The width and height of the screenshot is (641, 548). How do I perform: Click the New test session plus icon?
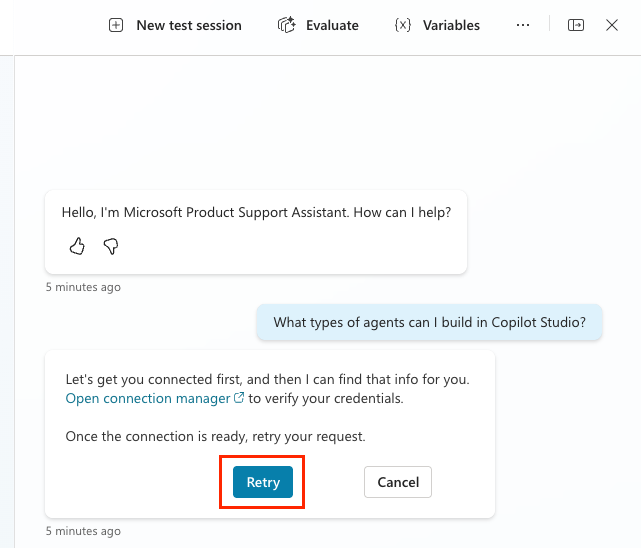pyautogui.click(x=116, y=25)
